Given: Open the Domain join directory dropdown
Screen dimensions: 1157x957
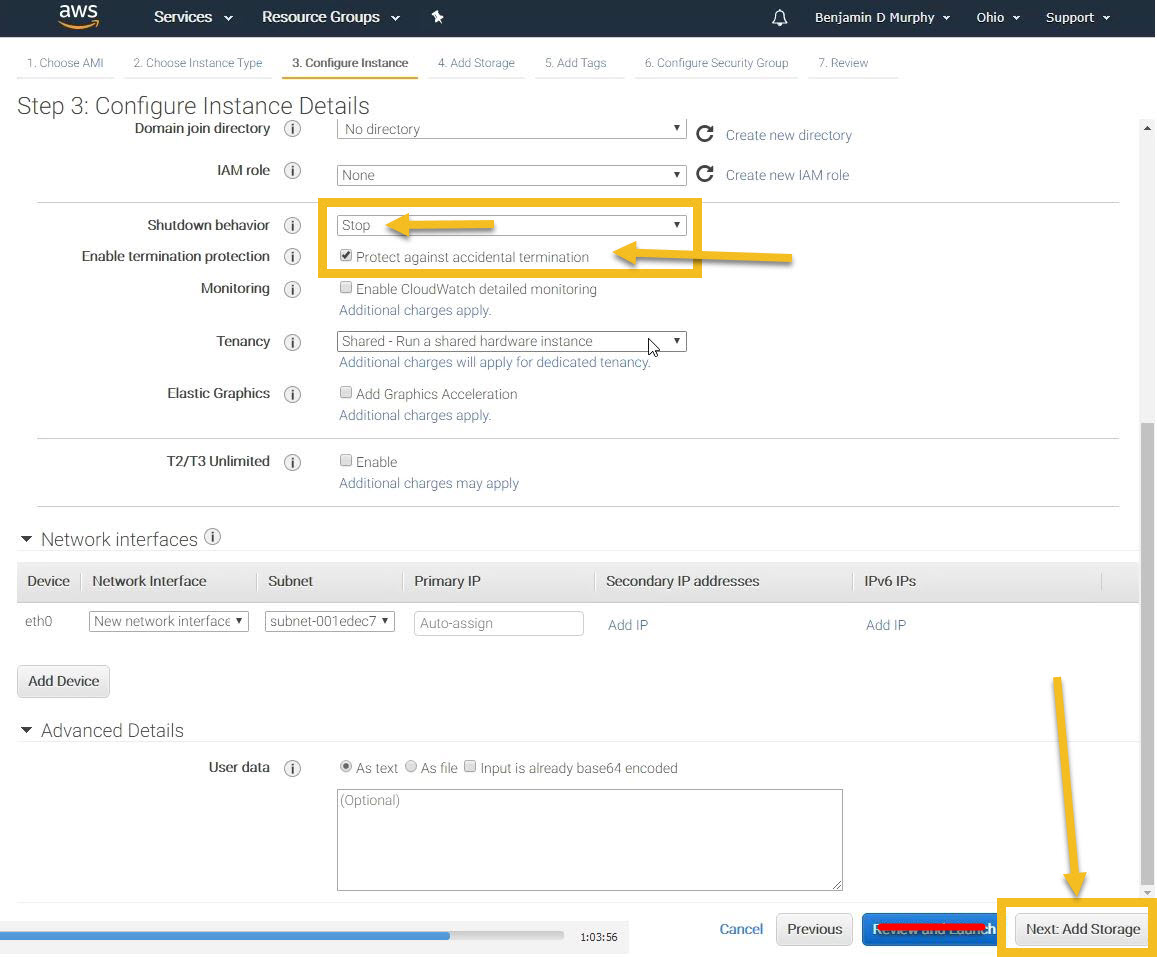Looking at the screenshot, I should (511, 129).
